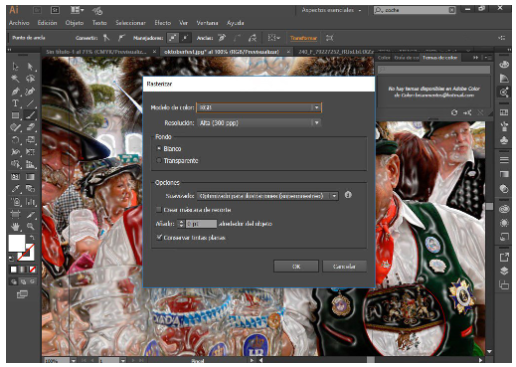Select the Lasso tool
The width and height of the screenshot is (516, 367).
[x=30, y=79]
